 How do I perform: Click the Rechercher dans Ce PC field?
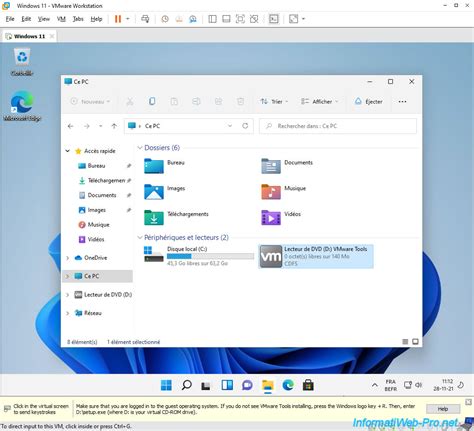[x=338, y=126]
